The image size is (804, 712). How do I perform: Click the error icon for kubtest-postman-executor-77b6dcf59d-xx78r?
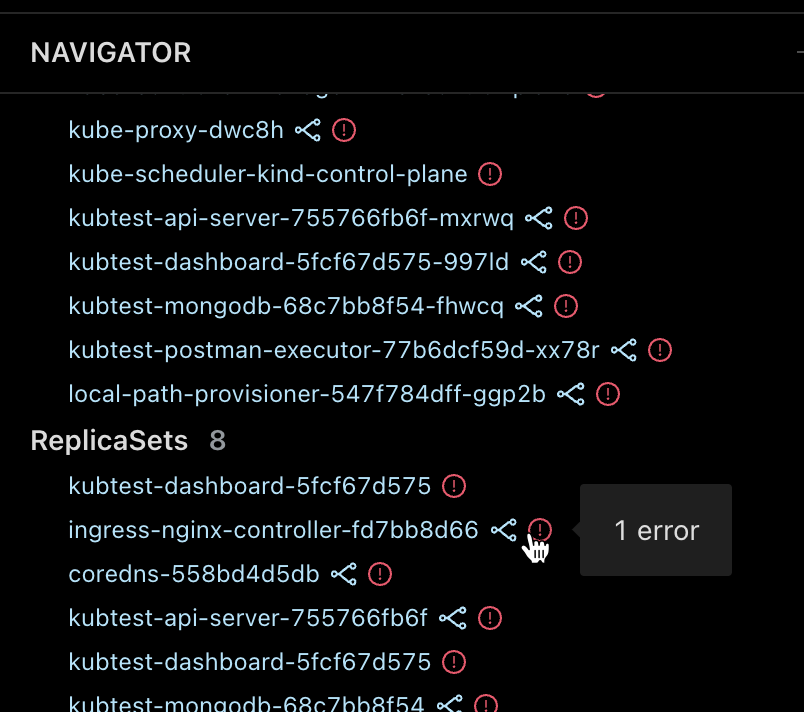tap(660, 351)
